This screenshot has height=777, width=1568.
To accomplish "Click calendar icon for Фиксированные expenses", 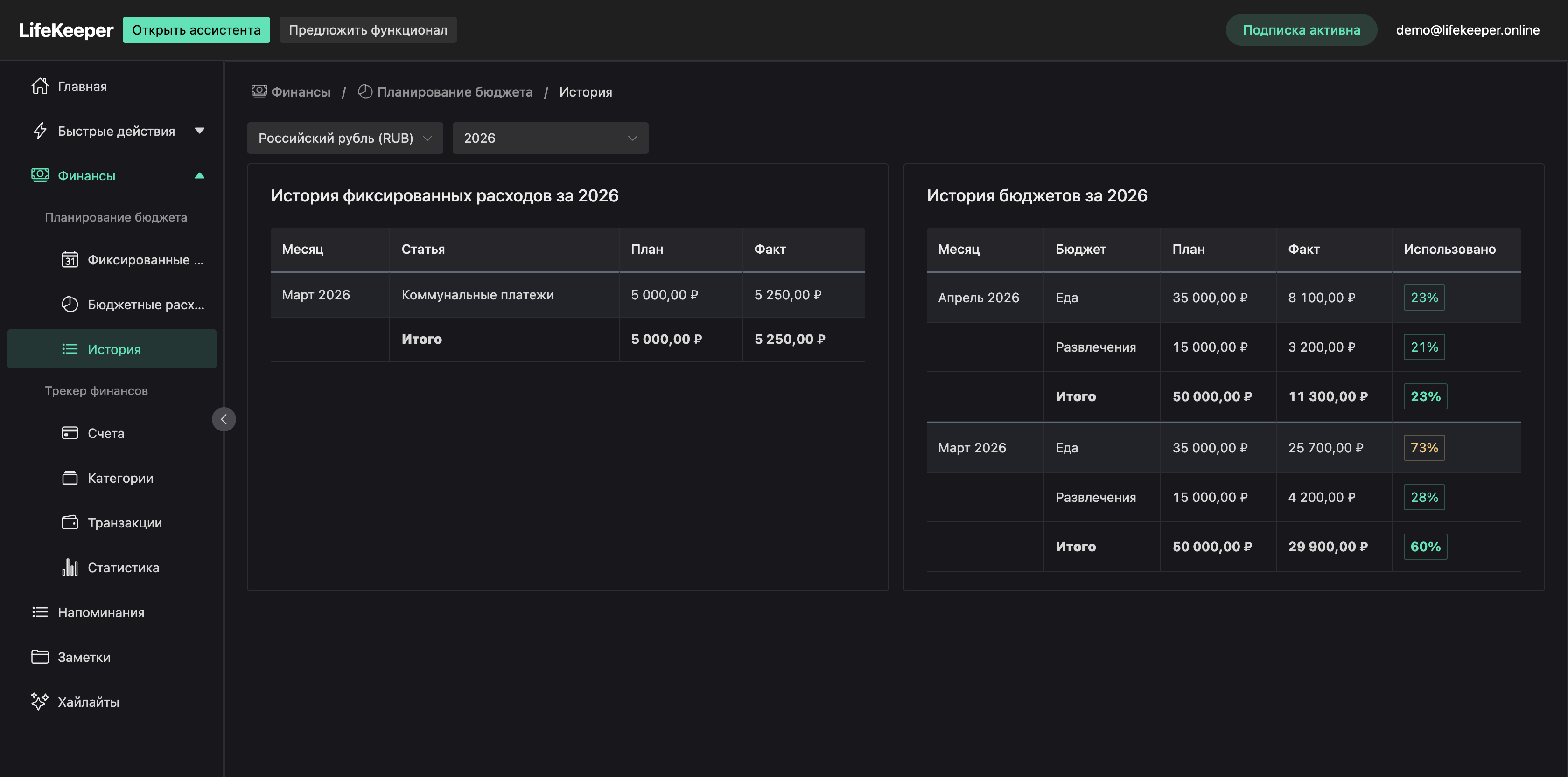I will tap(70, 260).
